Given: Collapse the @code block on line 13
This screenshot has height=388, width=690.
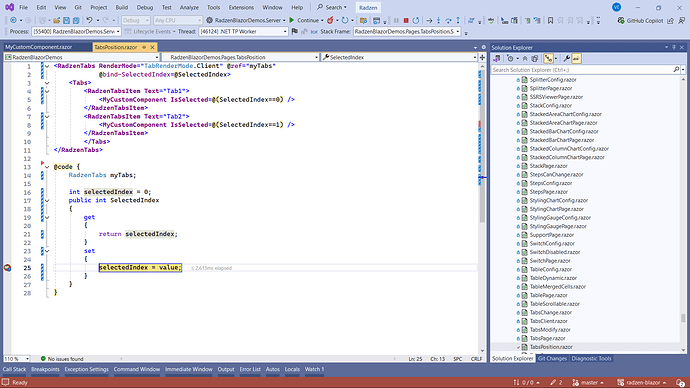Looking at the screenshot, I should pyautogui.click(x=47, y=167).
